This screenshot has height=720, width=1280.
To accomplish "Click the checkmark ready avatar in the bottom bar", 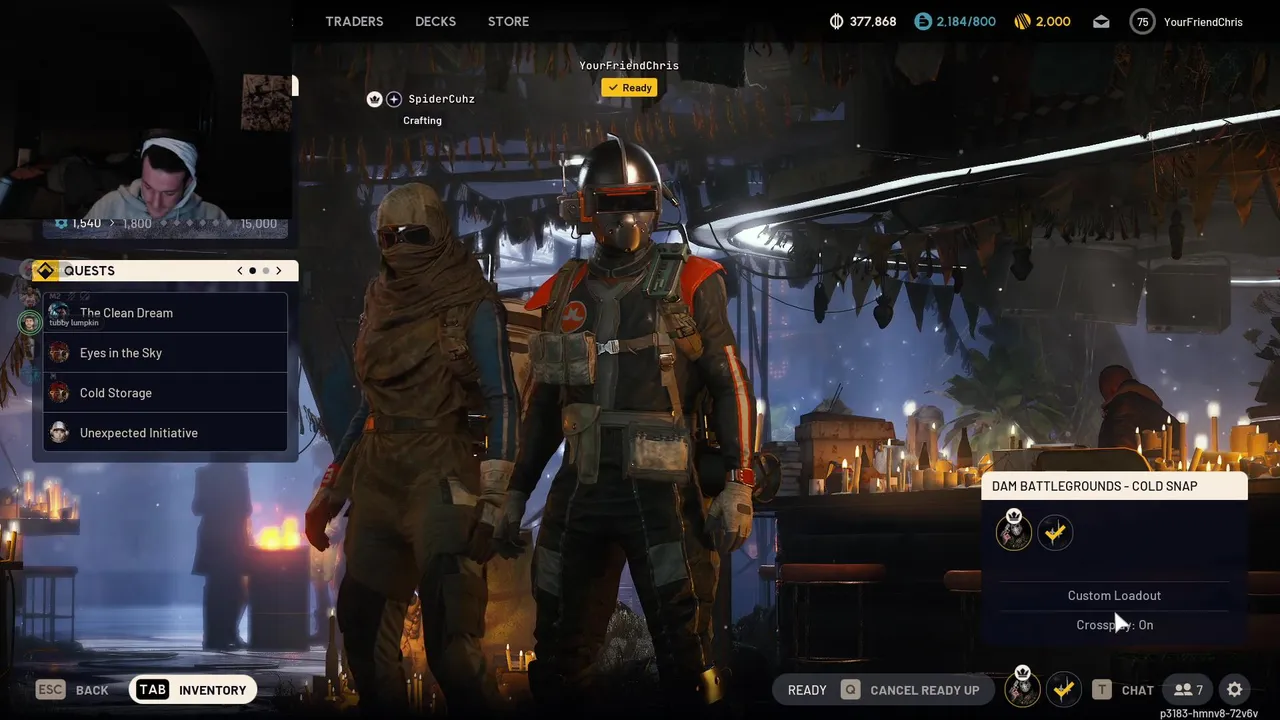I will [1063, 690].
